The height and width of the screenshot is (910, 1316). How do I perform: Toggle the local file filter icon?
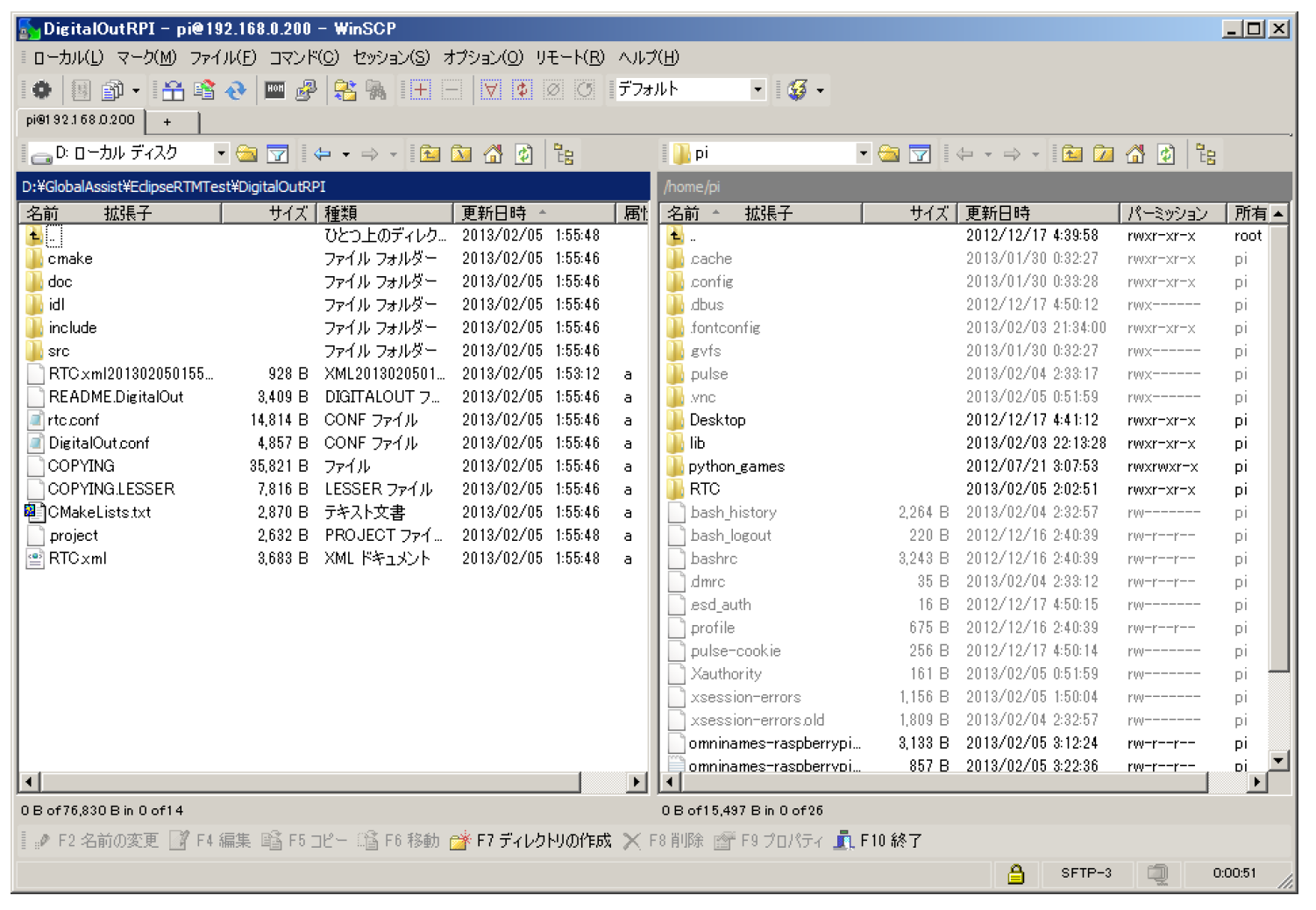pyautogui.click(x=277, y=154)
